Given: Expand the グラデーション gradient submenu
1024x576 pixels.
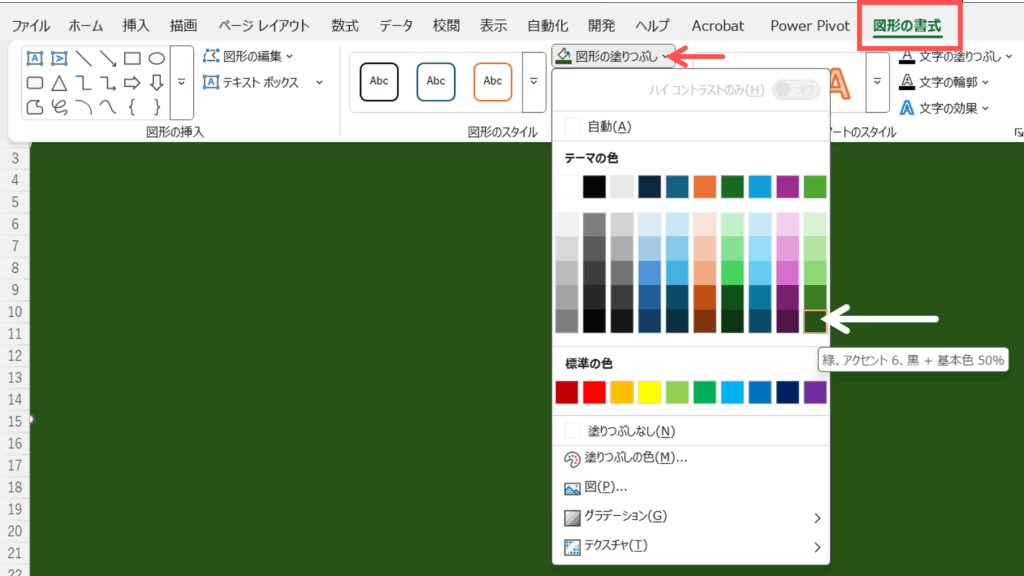Looking at the screenshot, I should [x=816, y=517].
